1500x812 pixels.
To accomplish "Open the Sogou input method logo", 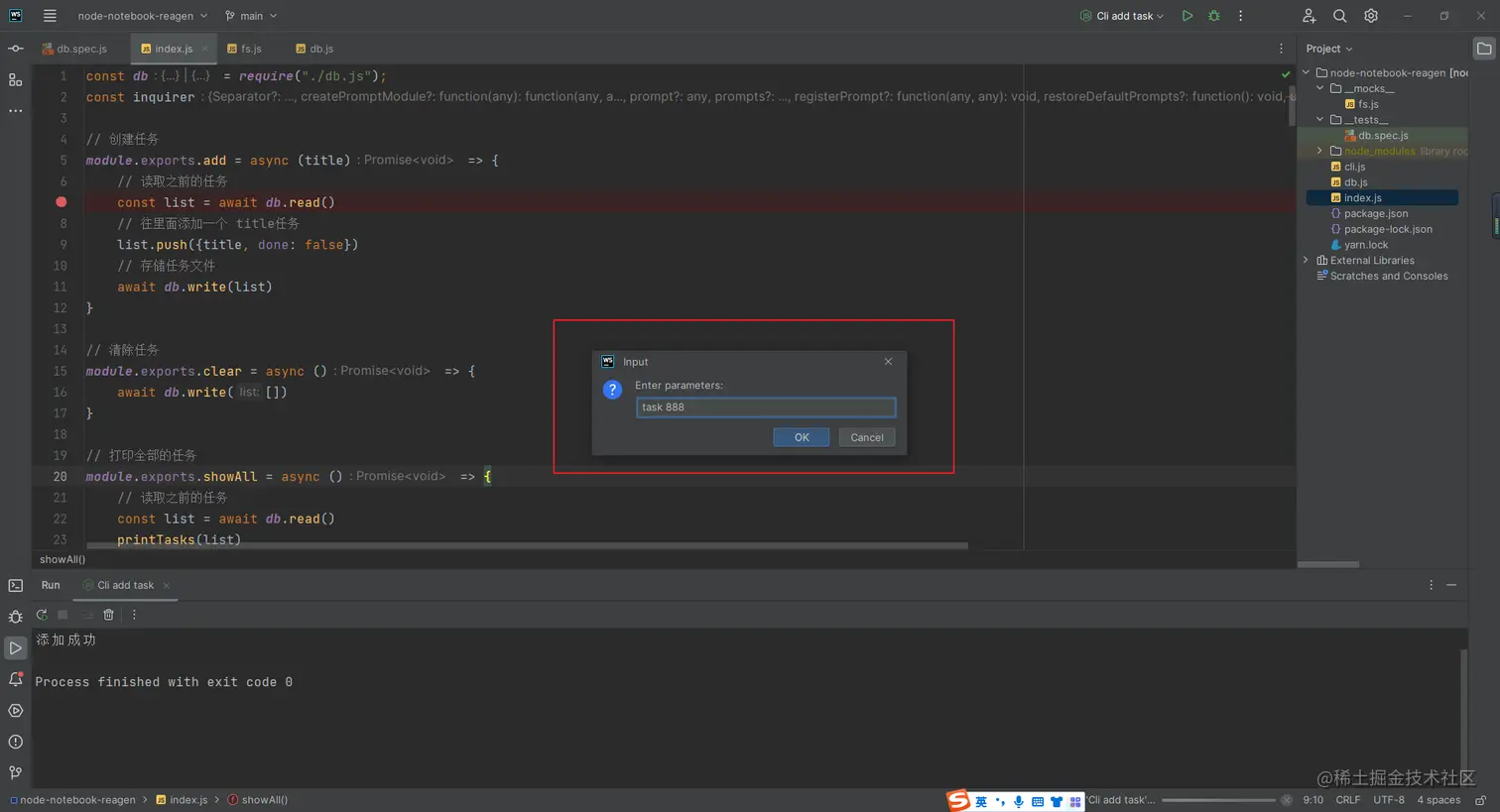I will [x=957, y=800].
